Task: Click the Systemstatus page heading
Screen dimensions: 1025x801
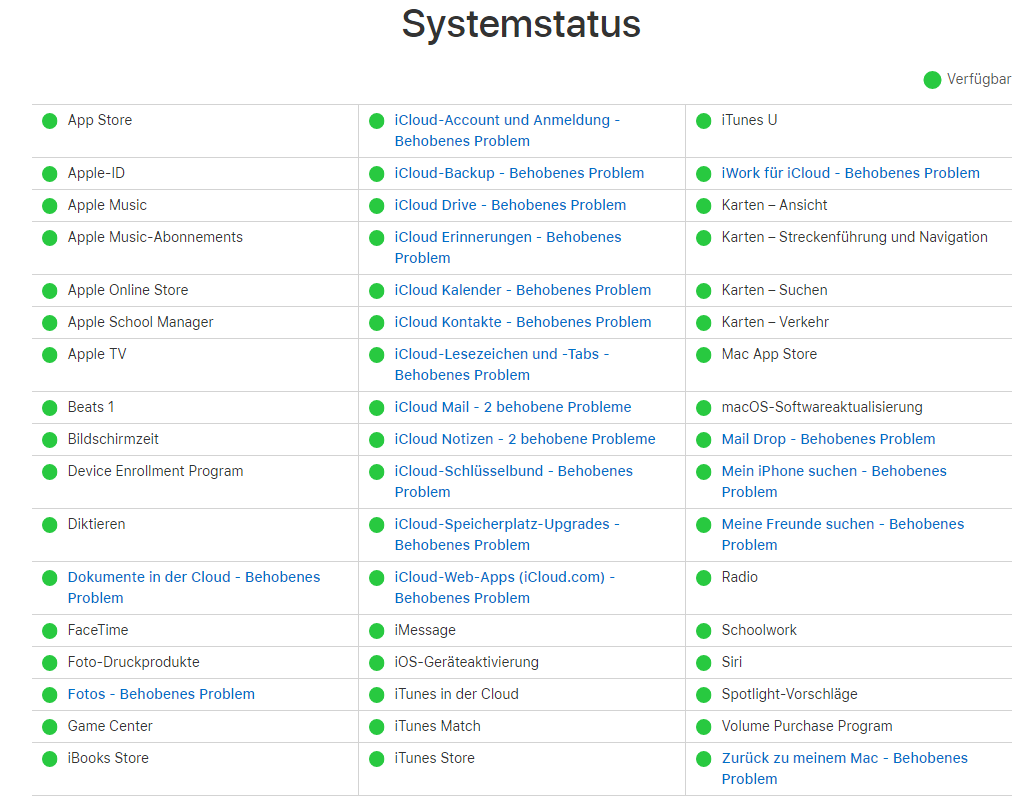Action: pyautogui.click(x=521, y=24)
